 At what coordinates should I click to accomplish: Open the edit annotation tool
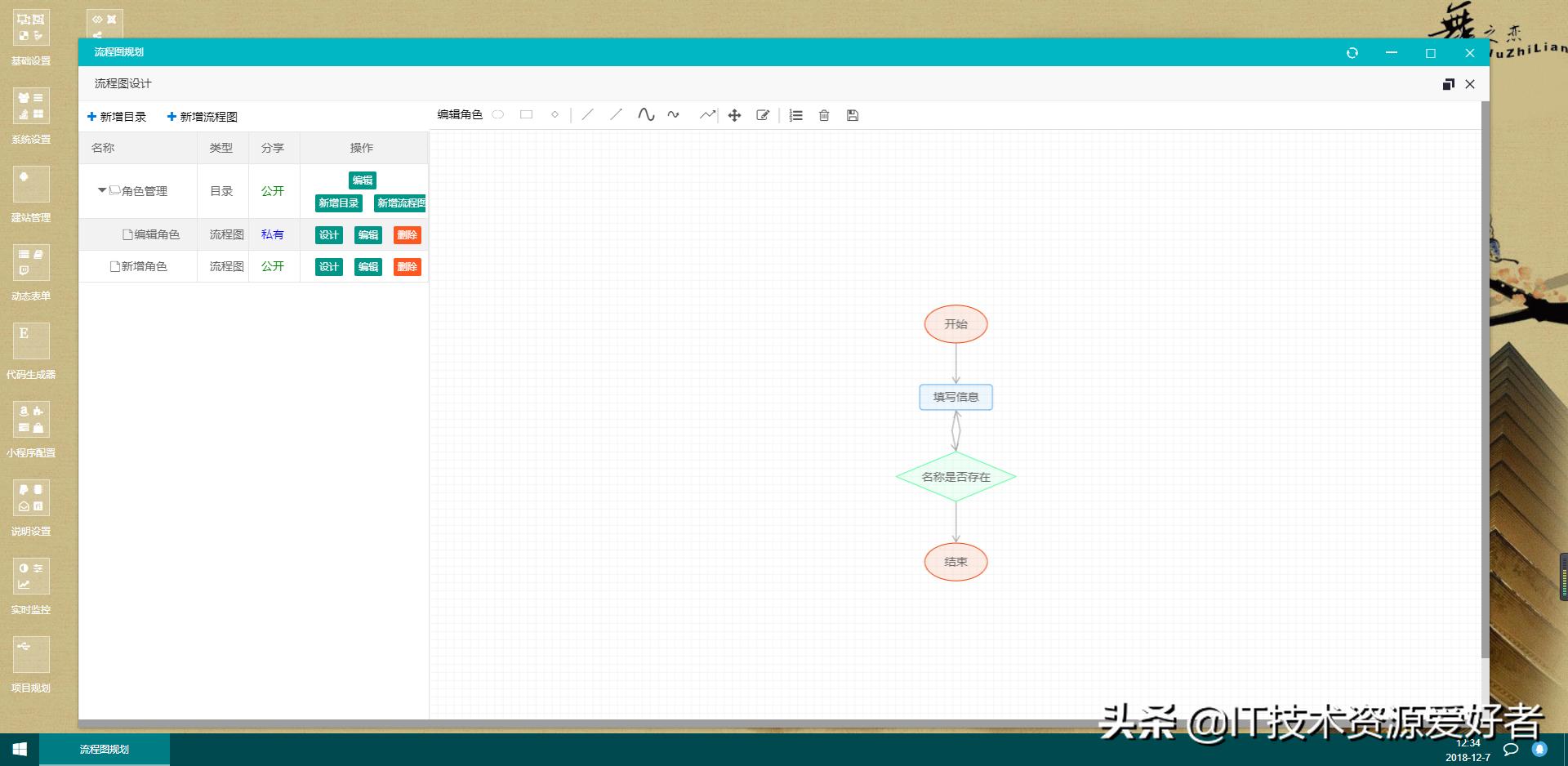pos(763,115)
